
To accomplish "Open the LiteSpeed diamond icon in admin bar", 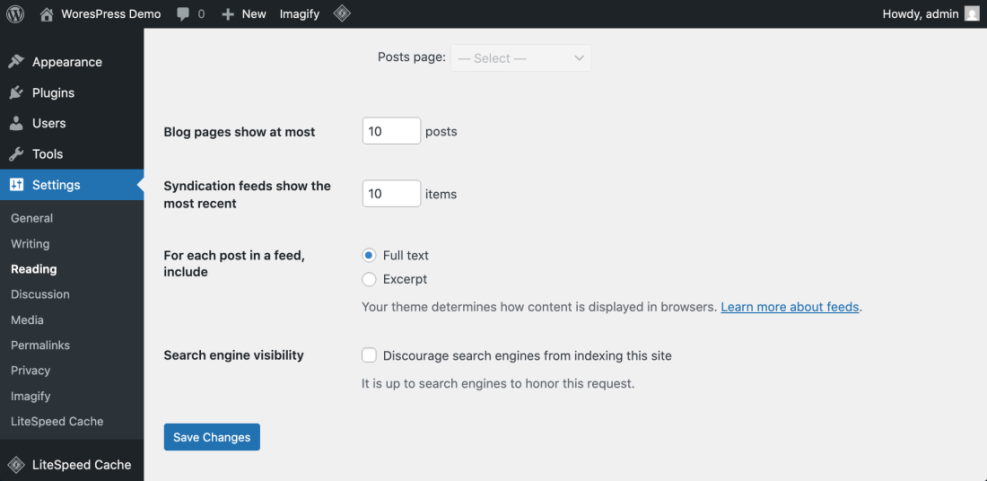I will (x=342, y=14).
